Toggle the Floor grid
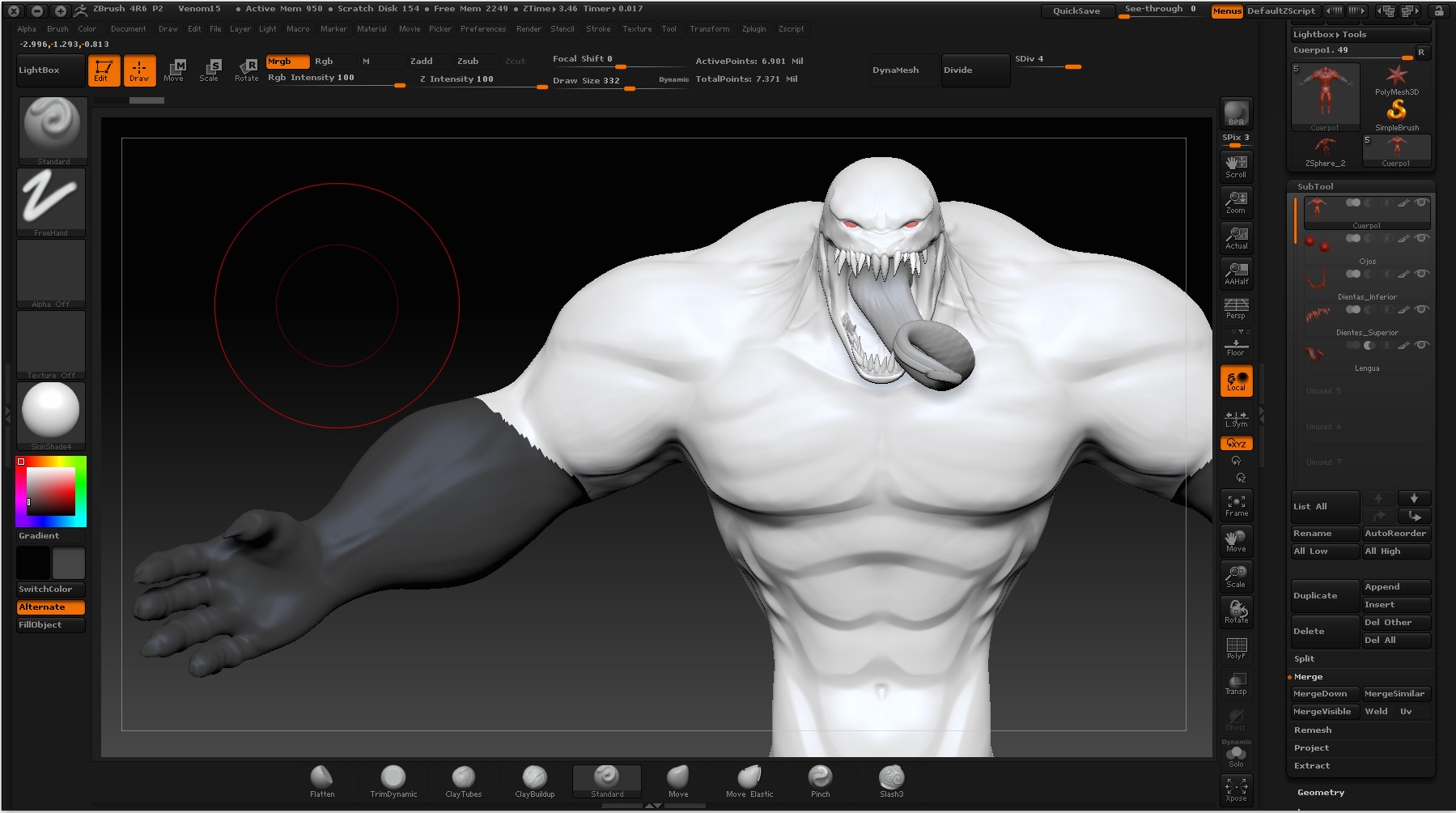 point(1236,344)
